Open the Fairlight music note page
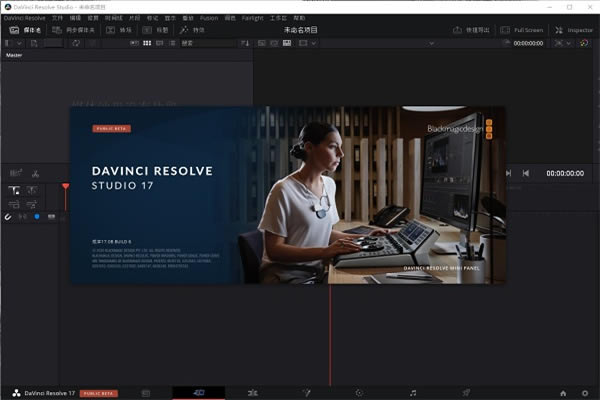Screen dimensions: 600x400 click(413, 393)
